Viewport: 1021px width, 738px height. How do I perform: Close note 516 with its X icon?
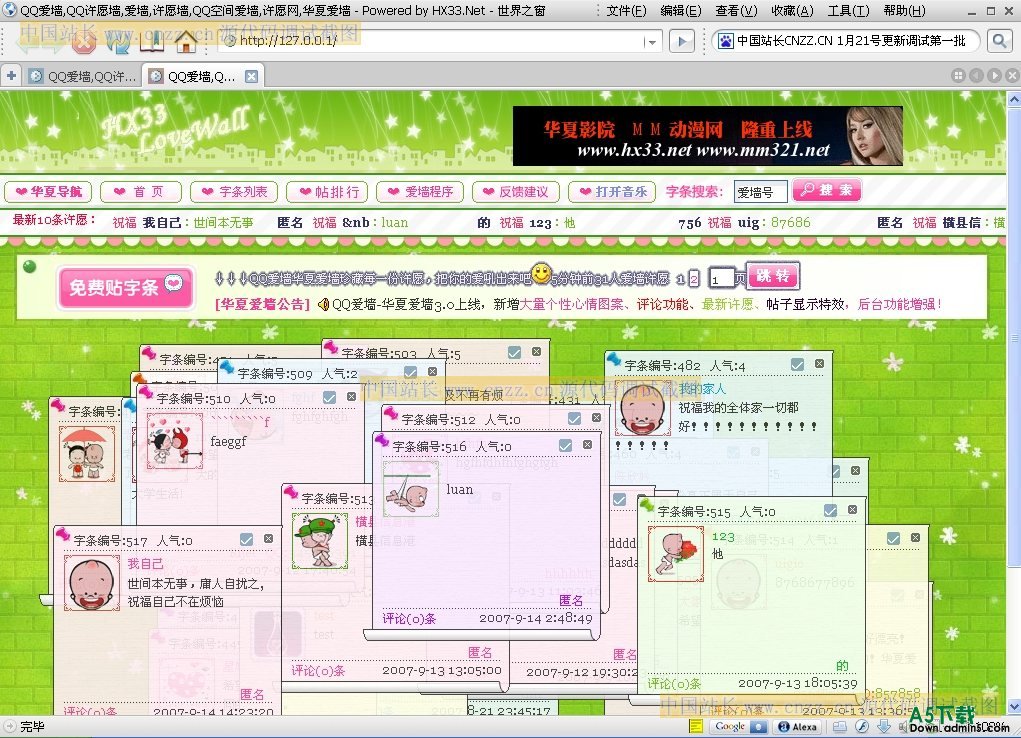click(587, 444)
